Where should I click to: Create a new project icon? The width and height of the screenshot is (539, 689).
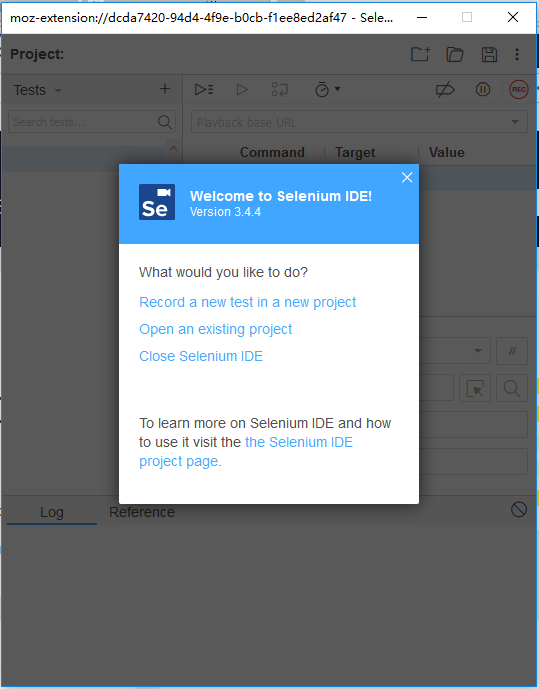click(x=420, y=54)
